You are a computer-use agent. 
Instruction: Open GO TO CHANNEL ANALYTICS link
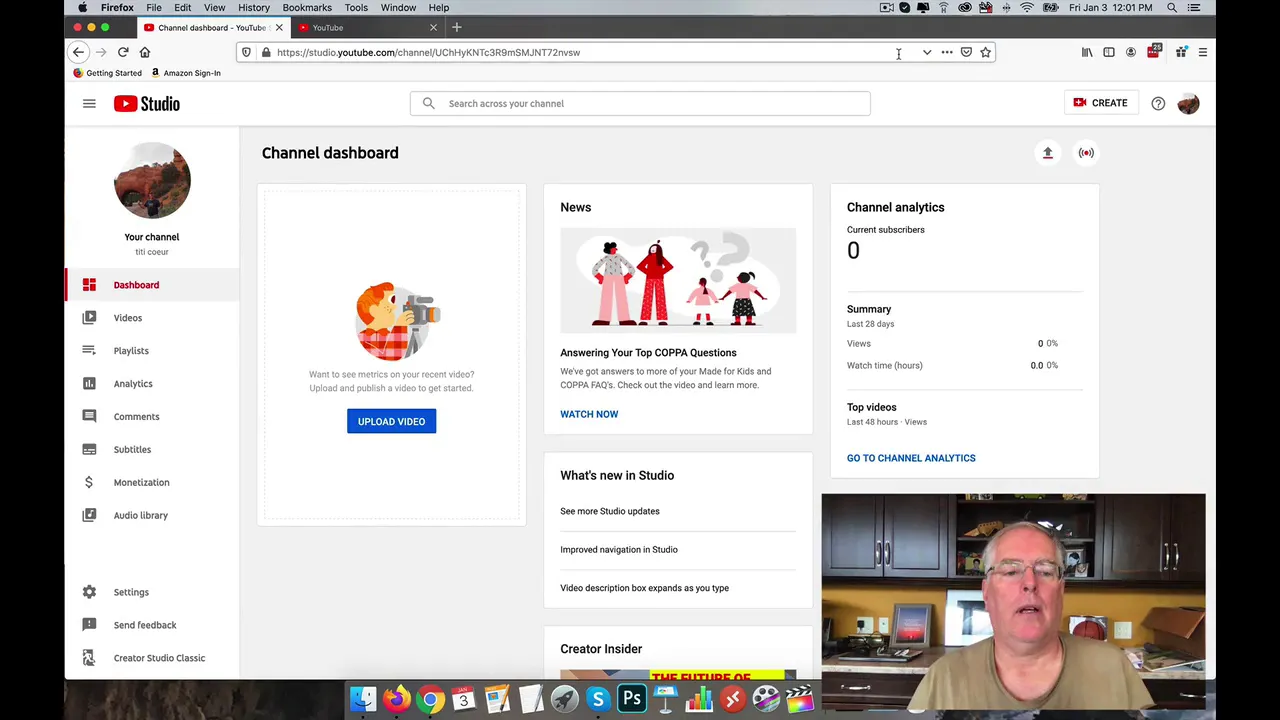point(911,458)
